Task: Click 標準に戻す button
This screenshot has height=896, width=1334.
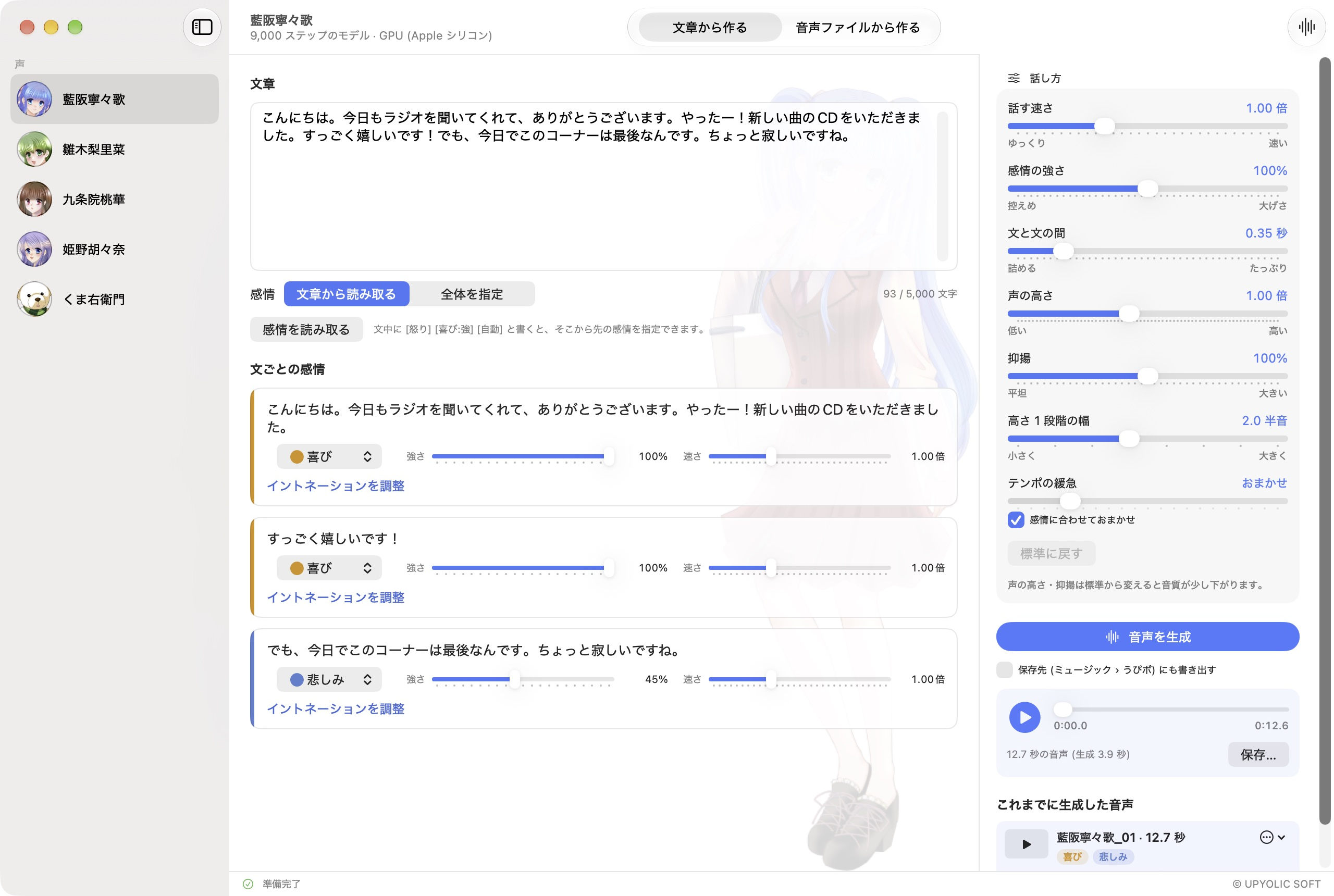Action: [x=1051, y=553]
